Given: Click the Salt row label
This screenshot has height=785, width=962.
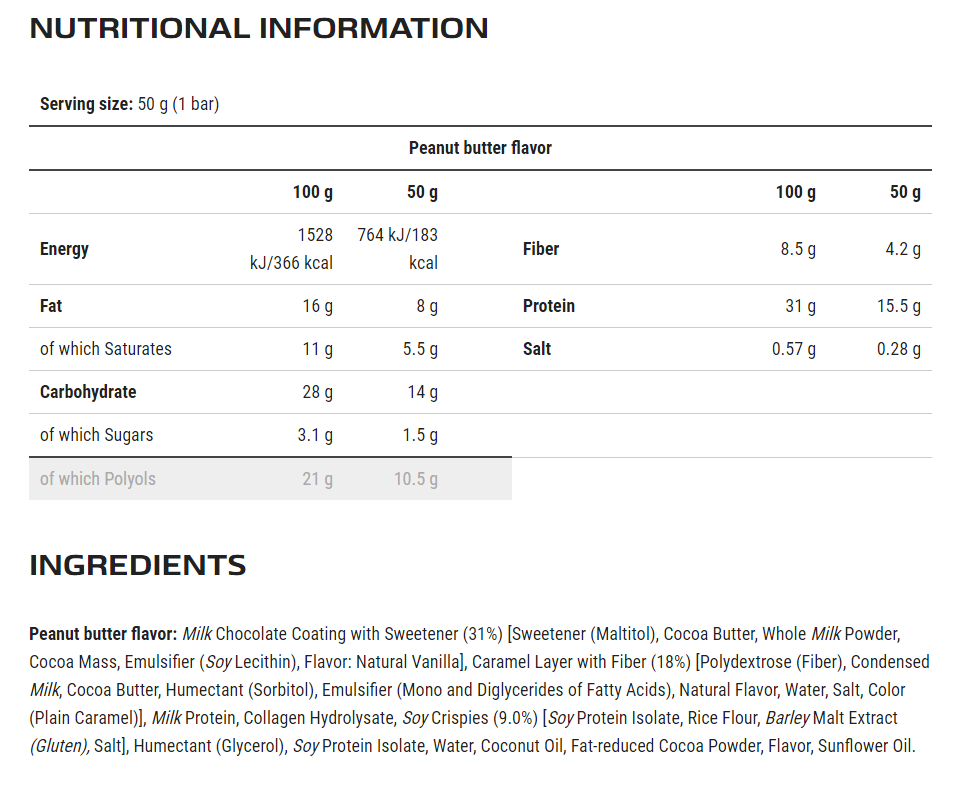Looking at the screenshot, I should click(x=537, y=349).
